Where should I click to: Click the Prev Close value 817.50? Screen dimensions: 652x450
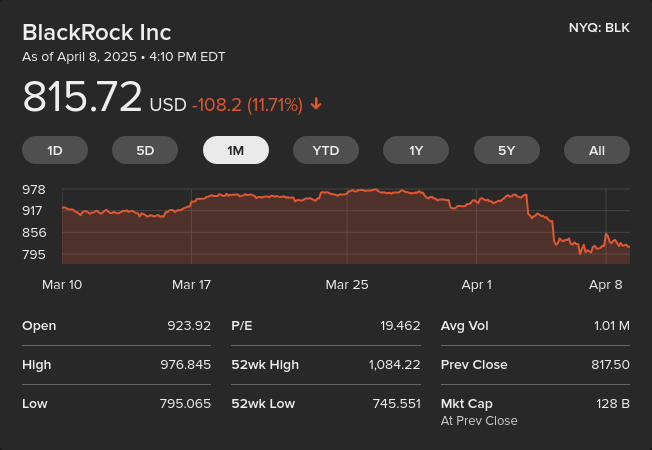click(x=610, y=364)
